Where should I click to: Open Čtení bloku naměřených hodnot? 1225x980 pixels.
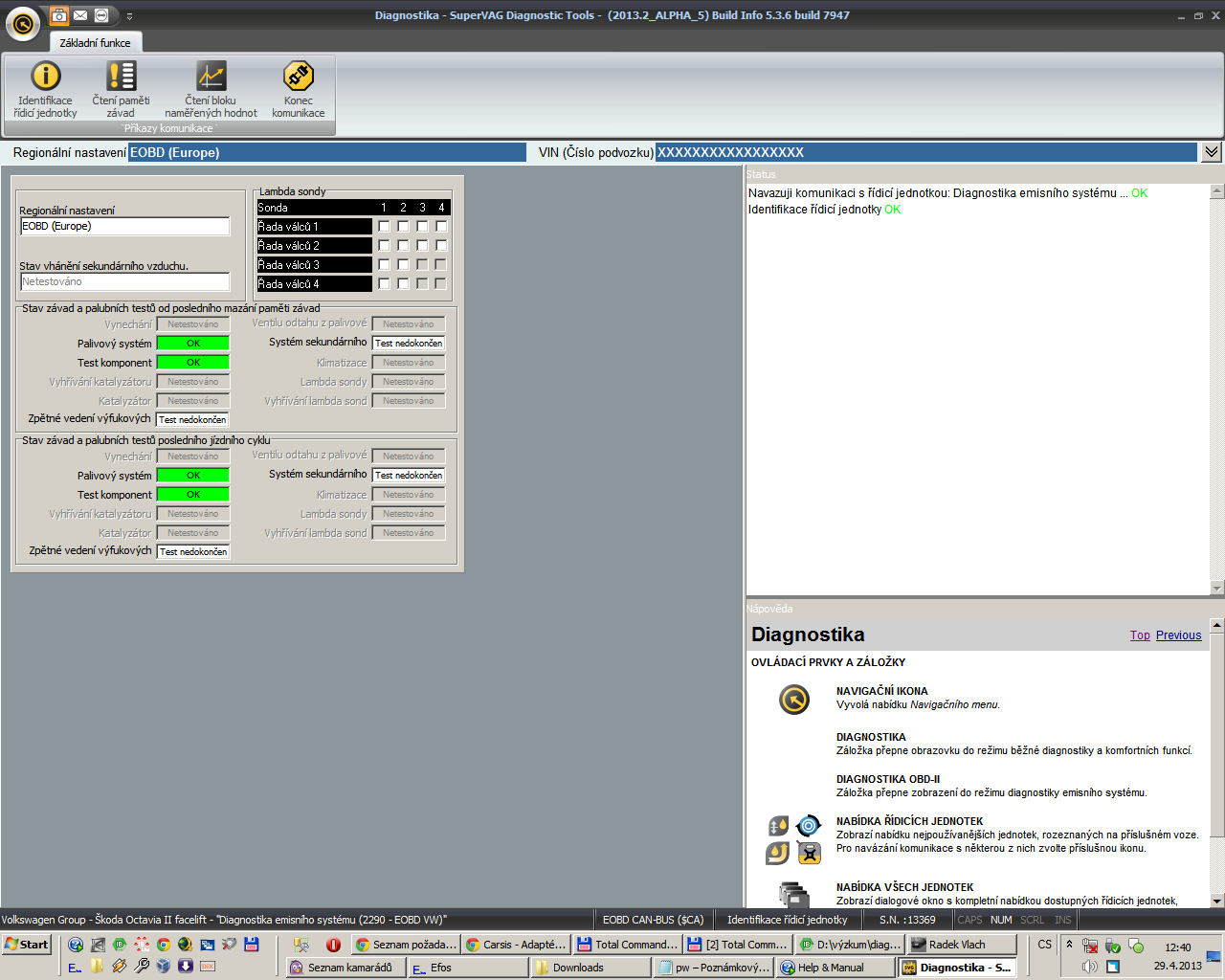(211, 90)
